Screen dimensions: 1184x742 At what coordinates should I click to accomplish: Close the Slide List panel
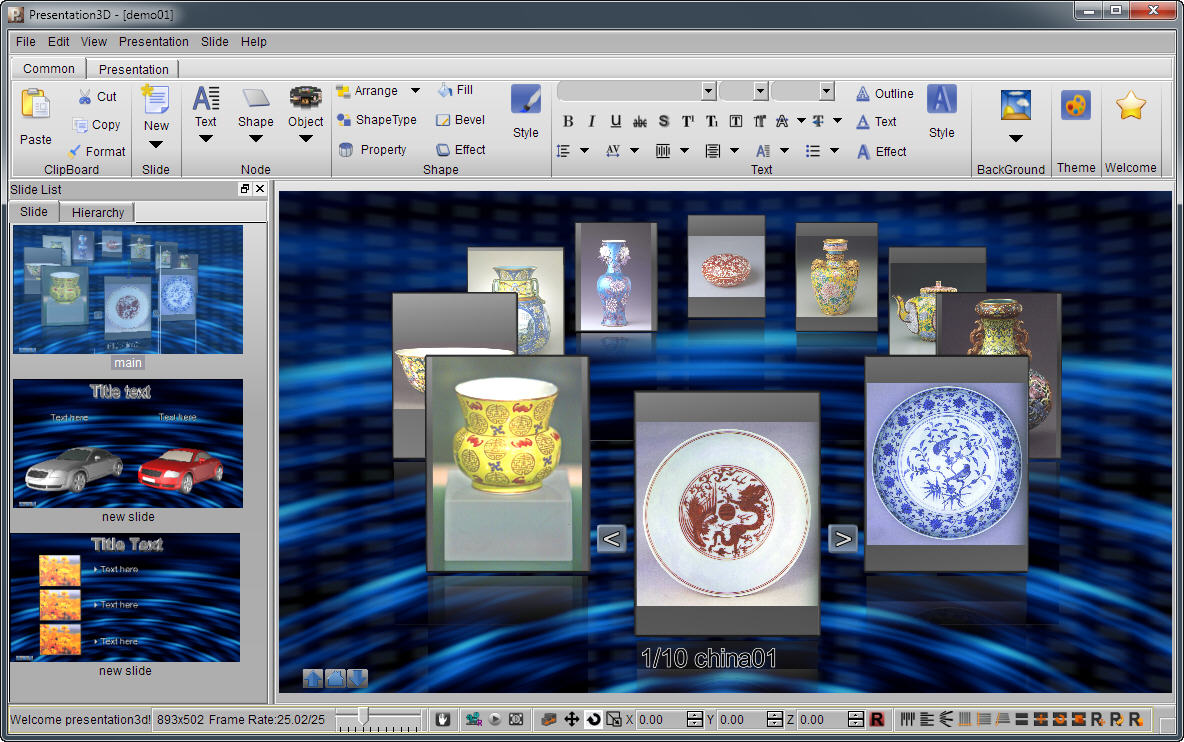tap(260, 189)
